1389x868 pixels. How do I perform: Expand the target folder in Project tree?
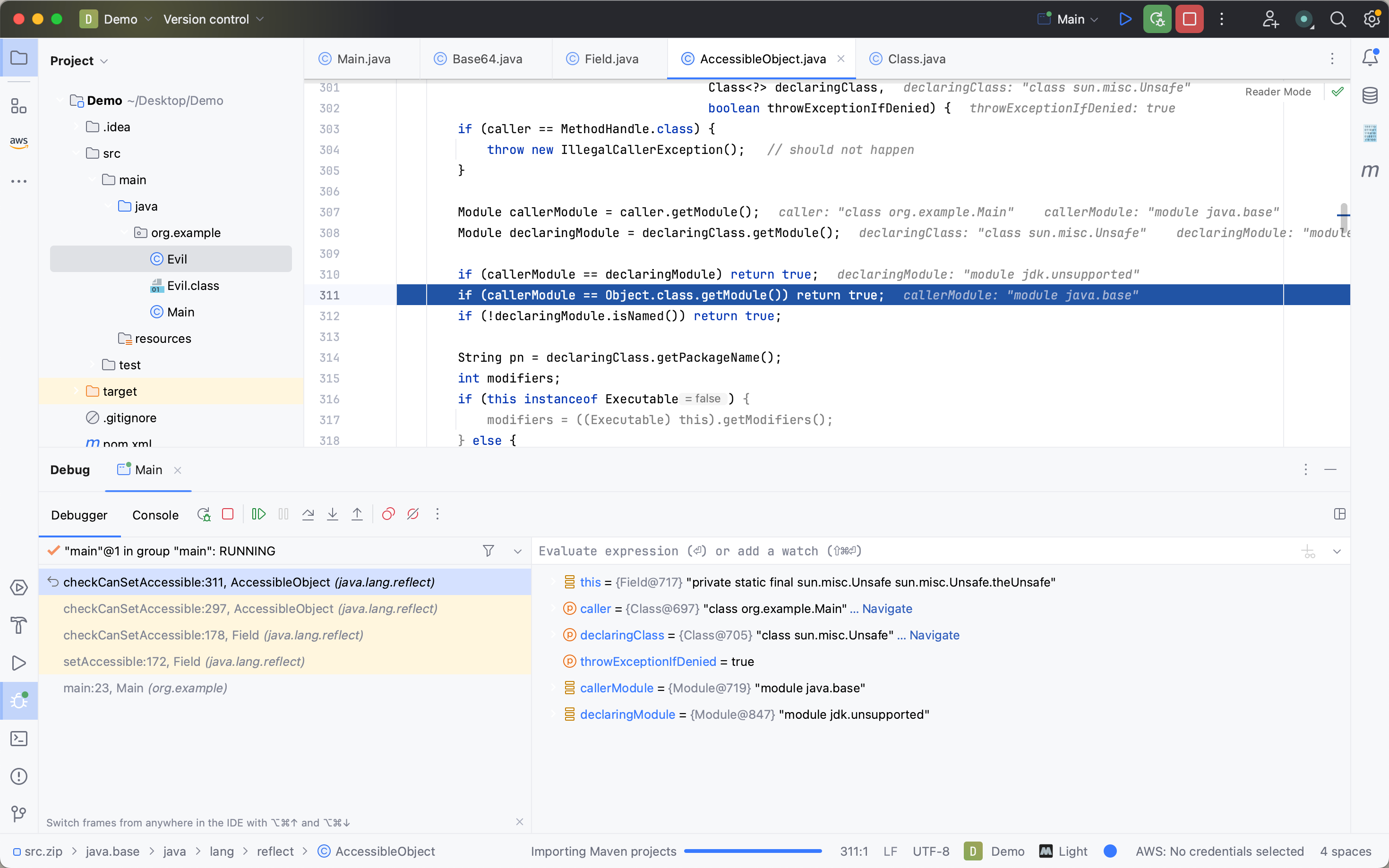click(76, 391)
